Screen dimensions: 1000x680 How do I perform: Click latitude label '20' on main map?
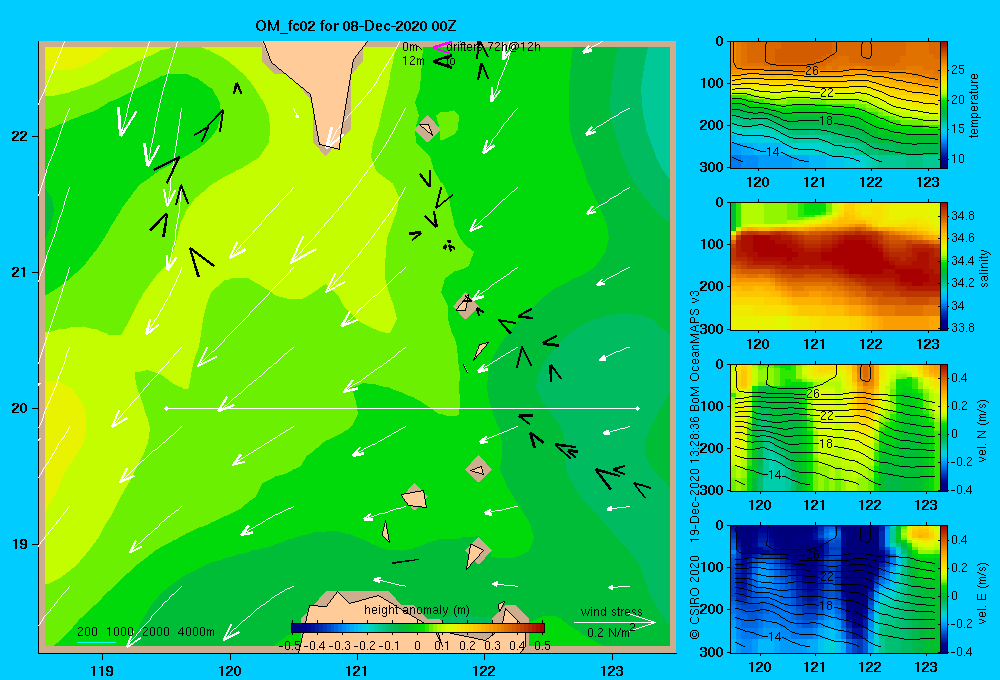20,408
